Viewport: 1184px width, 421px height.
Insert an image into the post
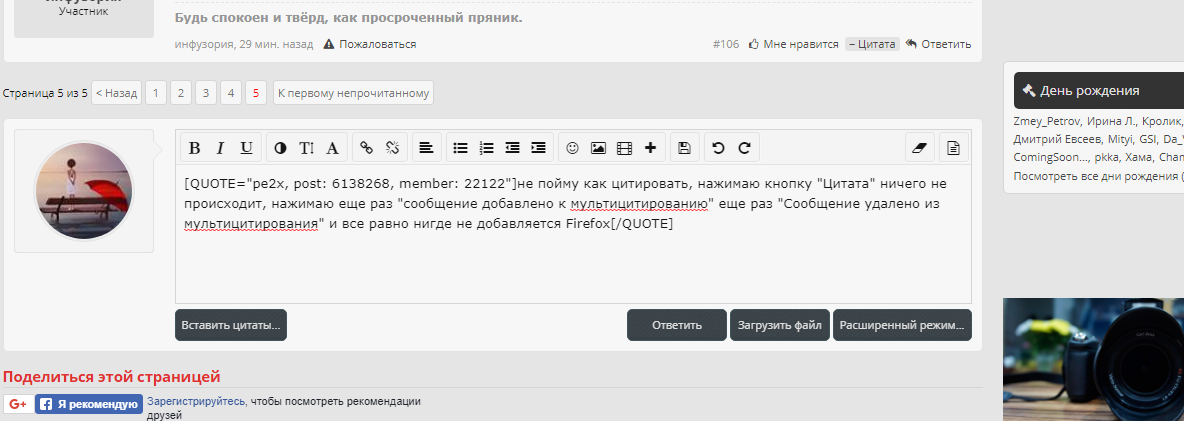click(x=598, y=148)
